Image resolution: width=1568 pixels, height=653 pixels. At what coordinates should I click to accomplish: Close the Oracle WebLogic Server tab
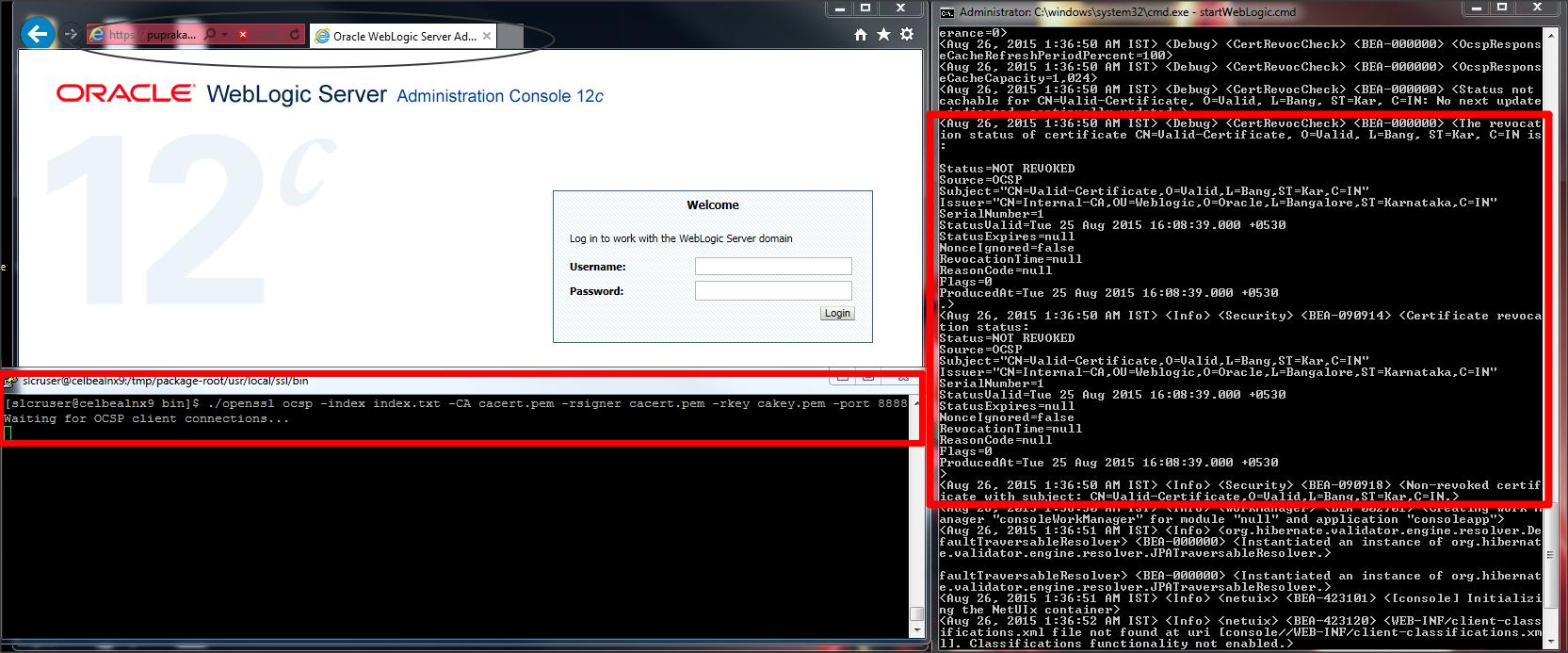click(487, 37)
